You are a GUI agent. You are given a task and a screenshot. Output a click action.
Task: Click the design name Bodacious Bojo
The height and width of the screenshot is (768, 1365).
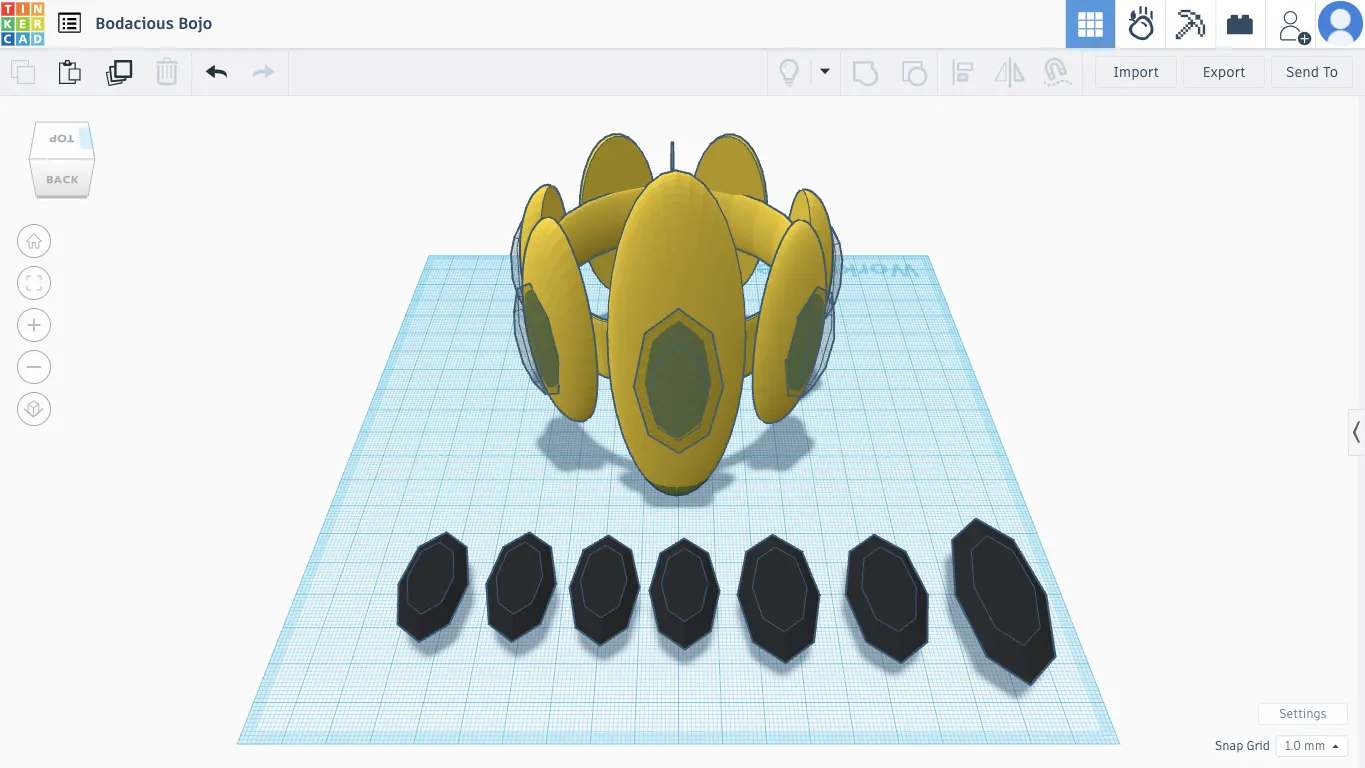click(x=154, y=23)
